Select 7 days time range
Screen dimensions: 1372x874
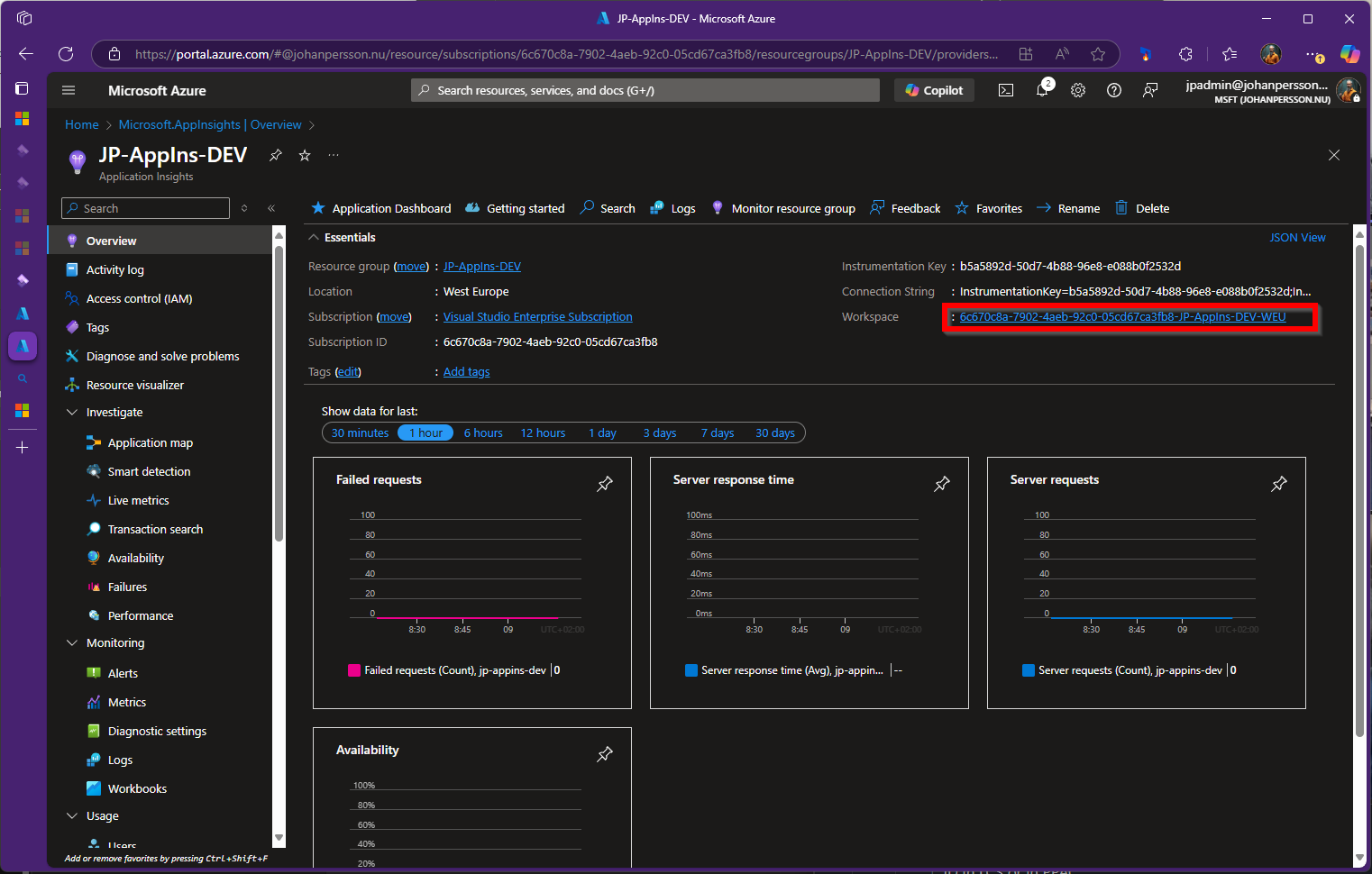(718, 432)
